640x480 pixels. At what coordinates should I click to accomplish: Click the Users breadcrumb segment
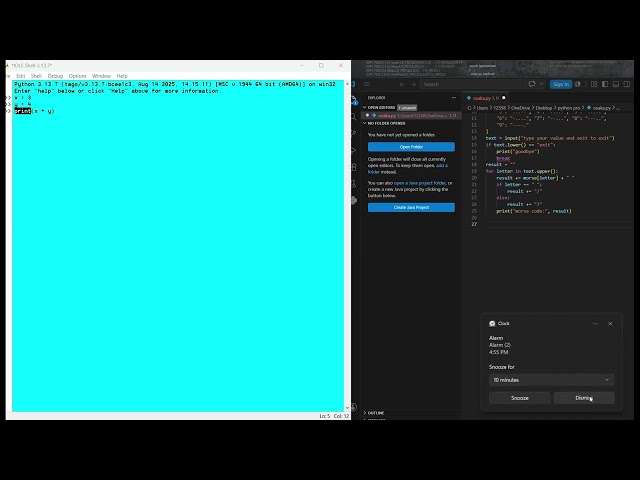[482, 108]
